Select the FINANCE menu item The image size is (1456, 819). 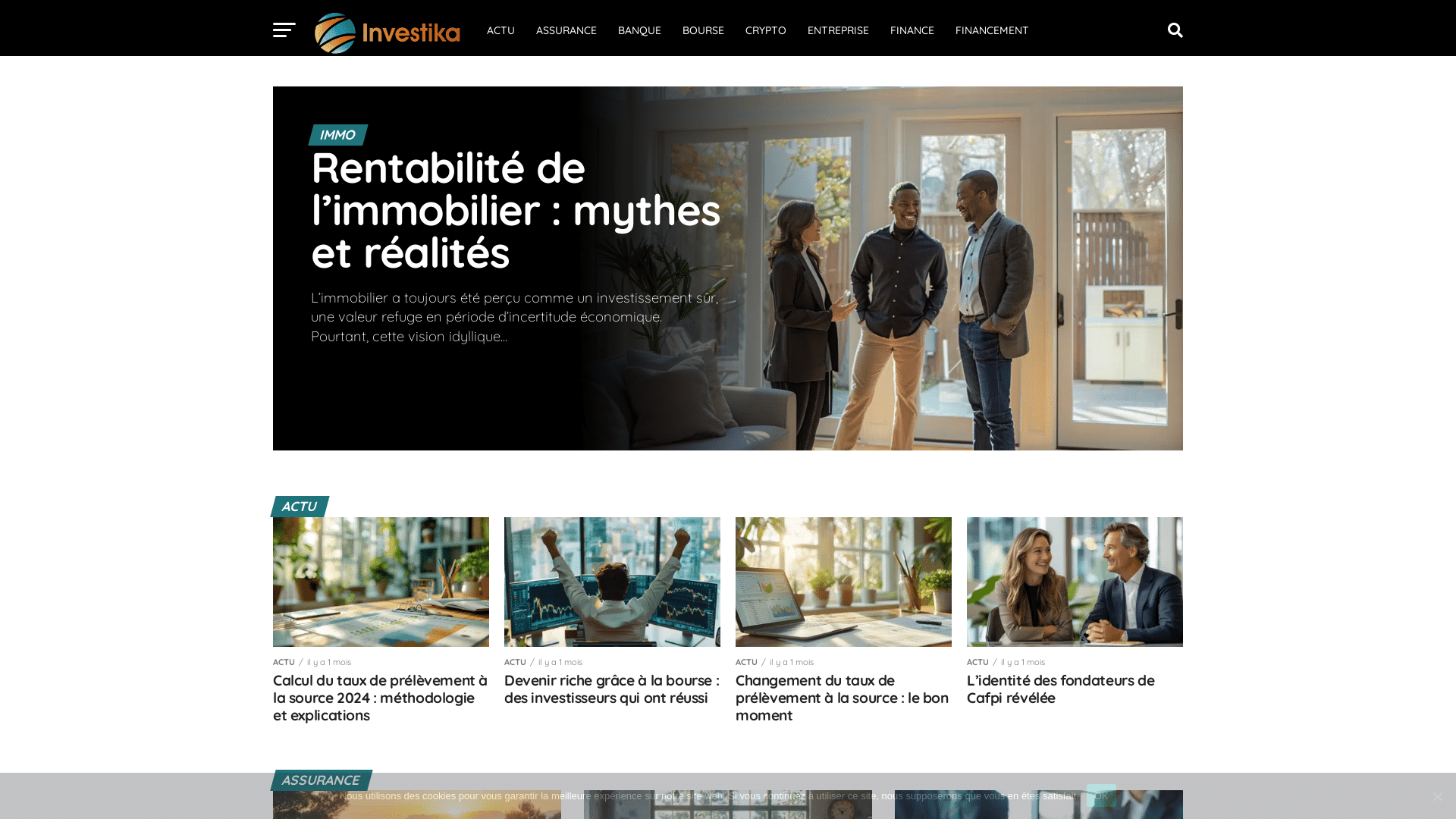click(912, 30)
